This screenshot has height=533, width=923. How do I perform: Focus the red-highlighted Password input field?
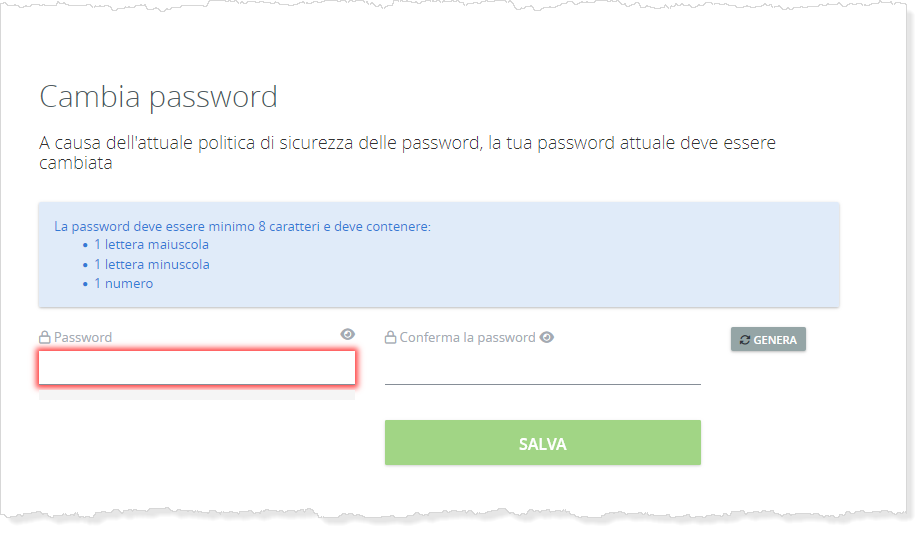(x=197, y=368)
